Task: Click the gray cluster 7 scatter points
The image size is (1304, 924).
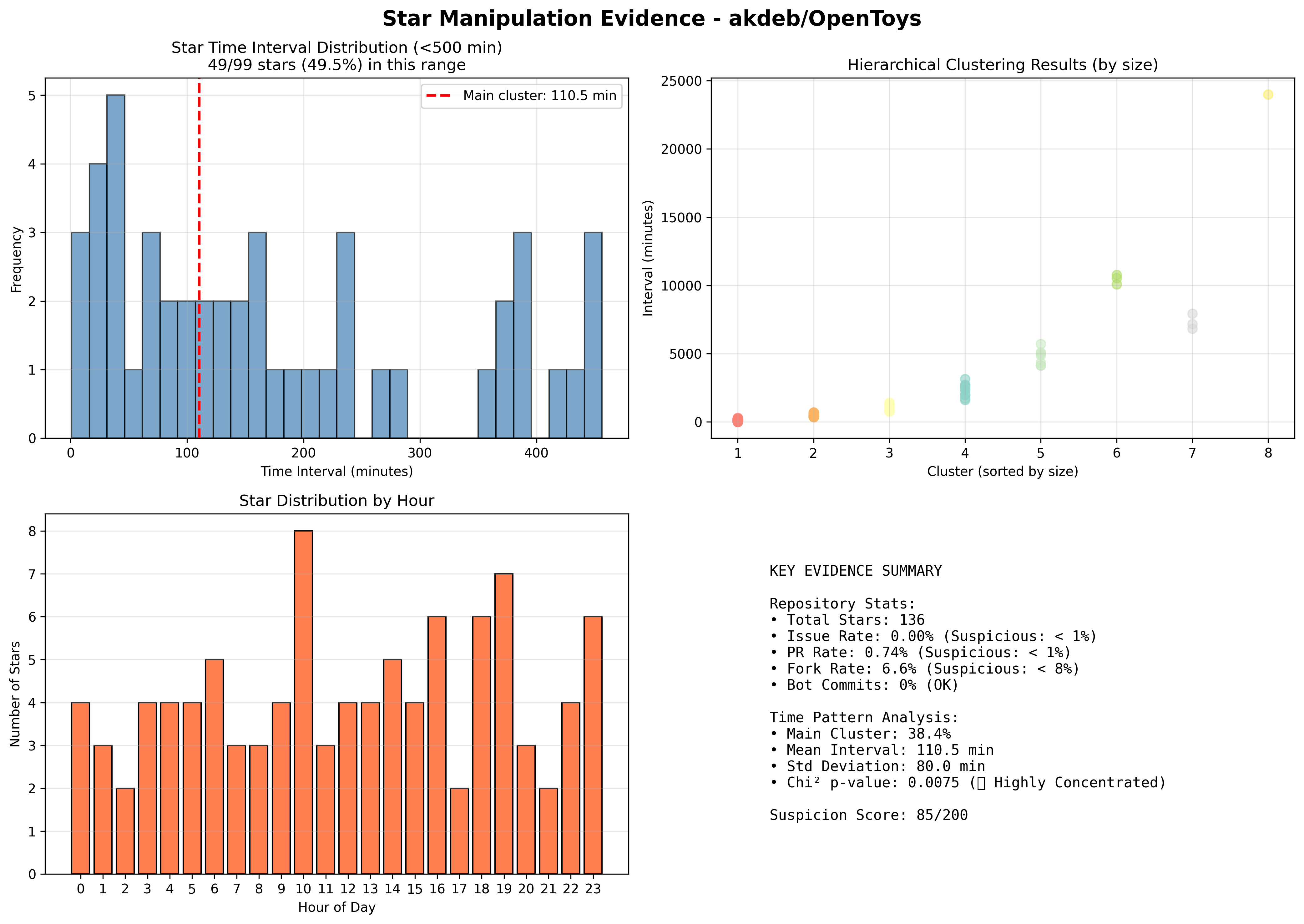Action: coord(1192,321)
